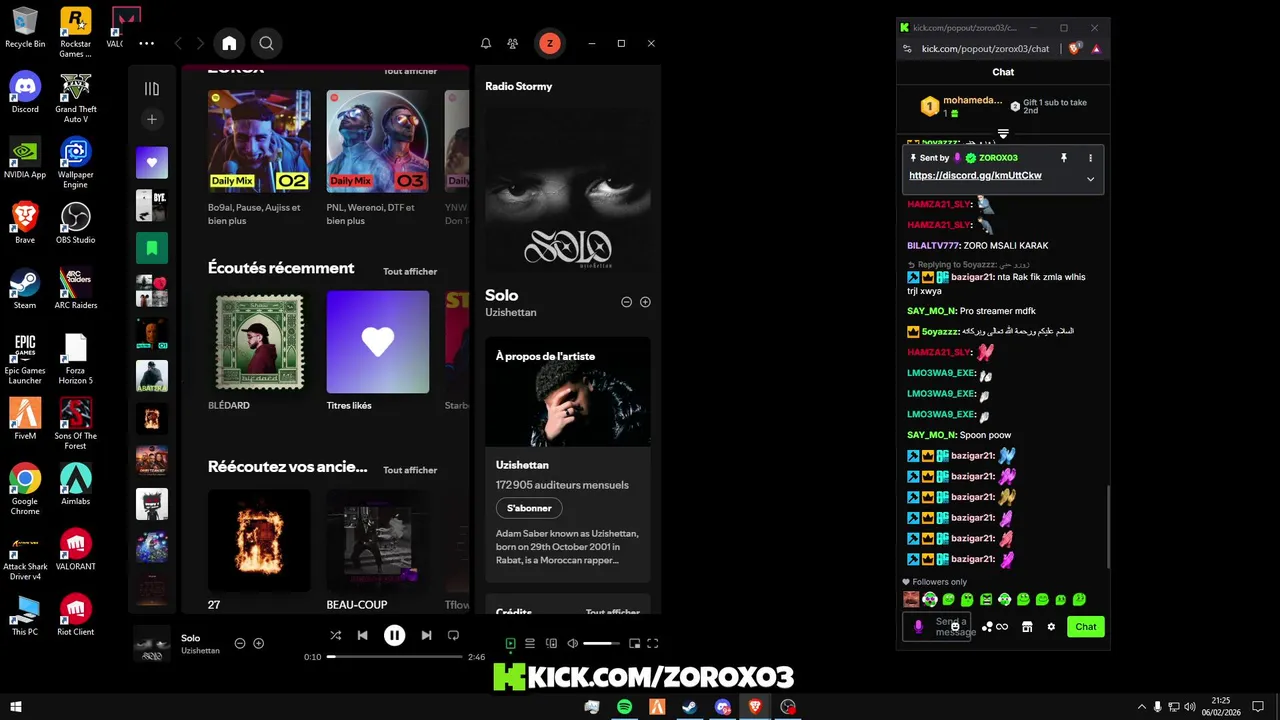Click the Brave Shields lion icon in Kick popout
Viewport: 1280px width, 720px height.
pos(1075,48)
